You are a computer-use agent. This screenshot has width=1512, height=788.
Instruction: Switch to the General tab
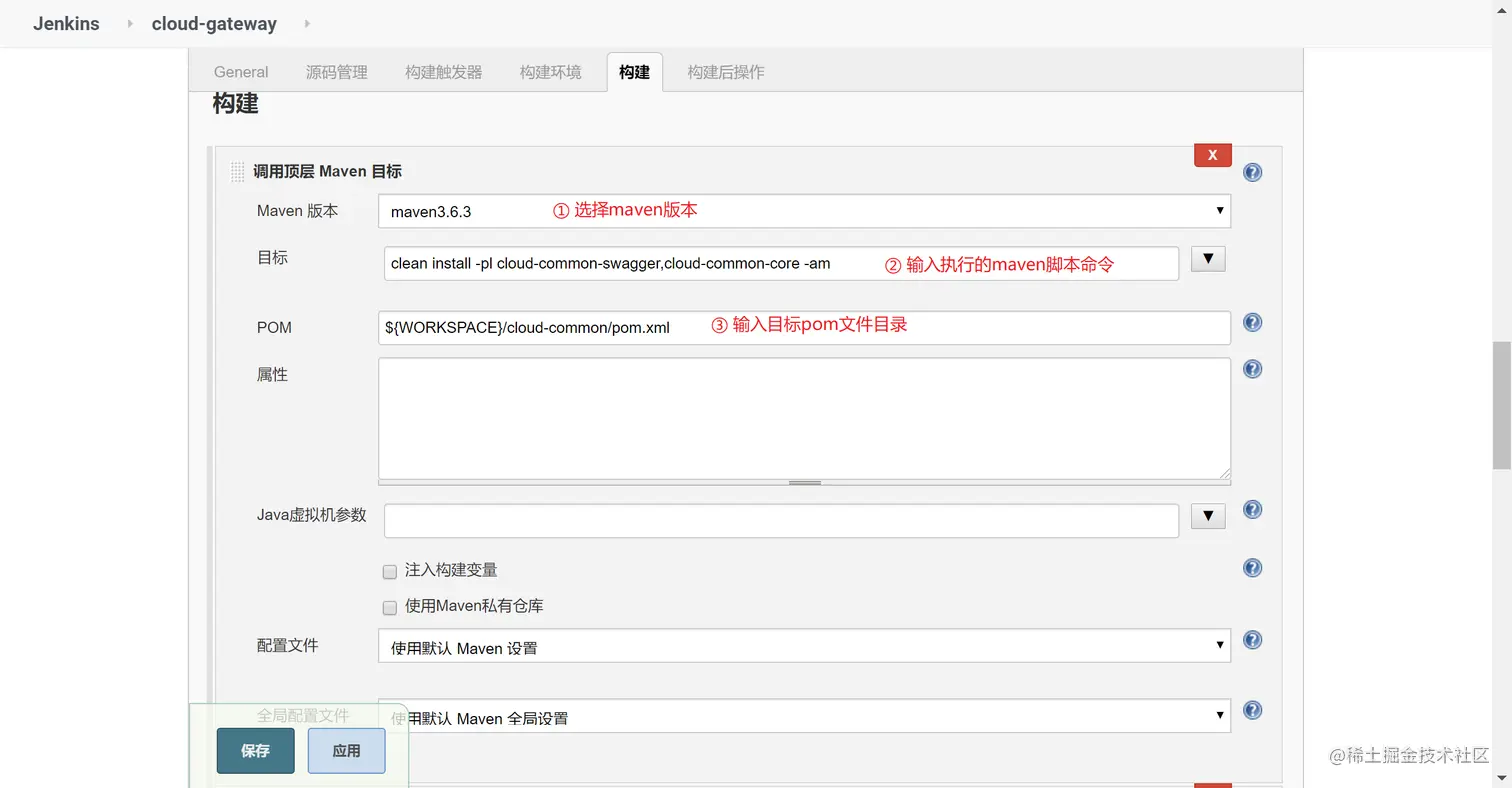(241, 72)
